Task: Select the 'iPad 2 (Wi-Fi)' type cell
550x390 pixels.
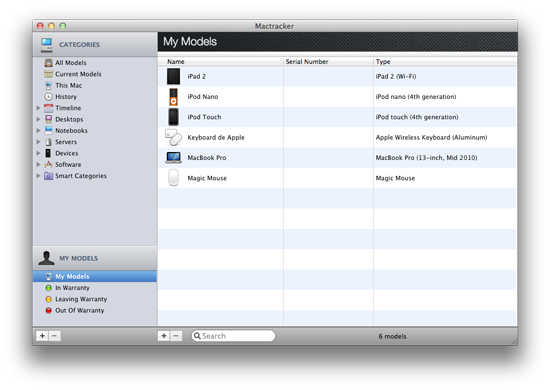Action: (x=396, y=76)
